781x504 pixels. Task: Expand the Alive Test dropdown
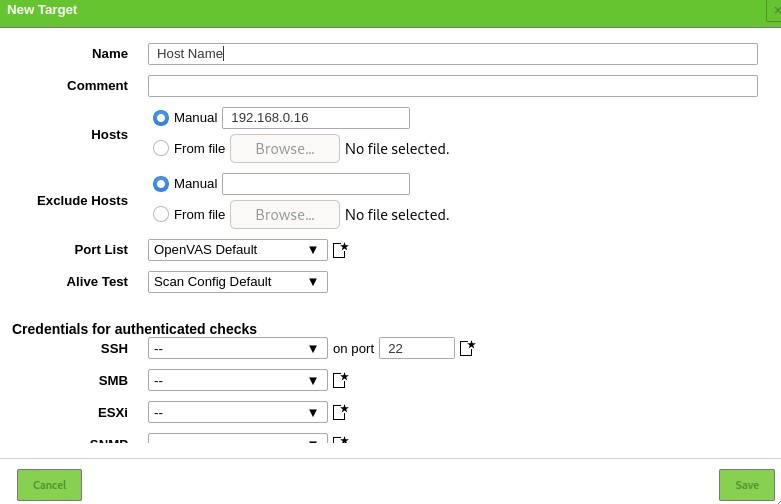point(238,282)
